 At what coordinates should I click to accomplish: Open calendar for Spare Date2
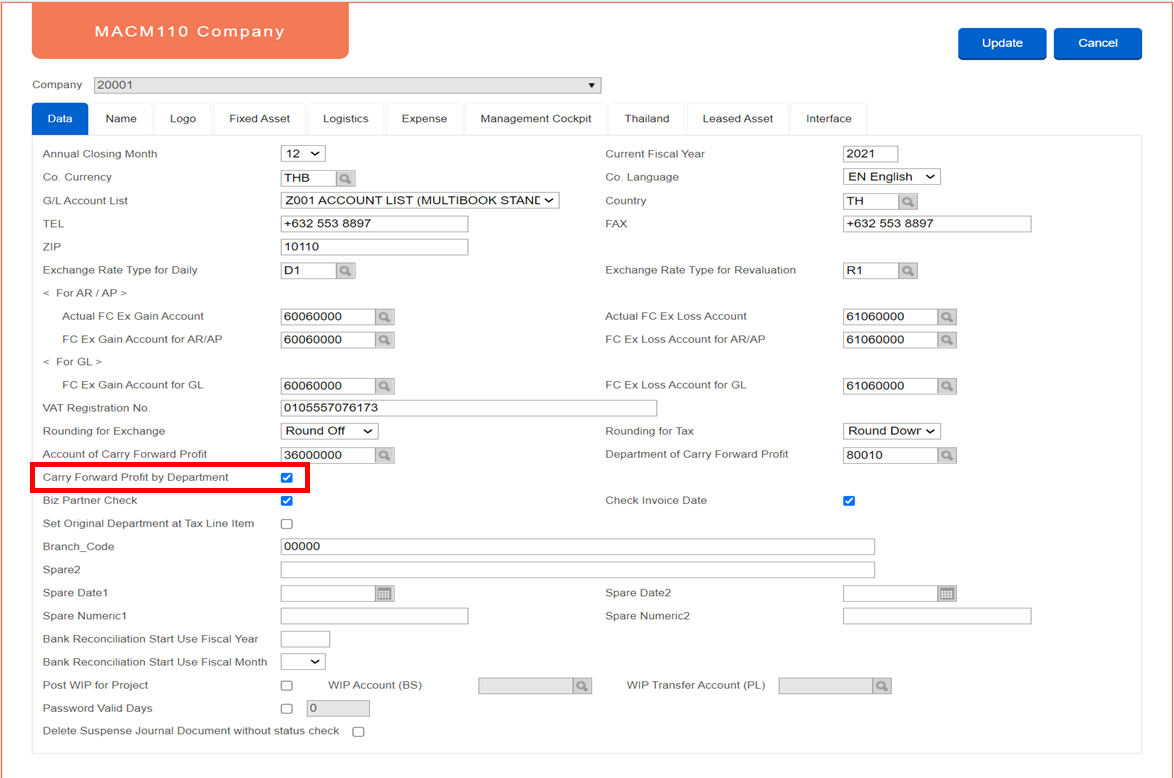pyautogui.click(x=946, y=594)
